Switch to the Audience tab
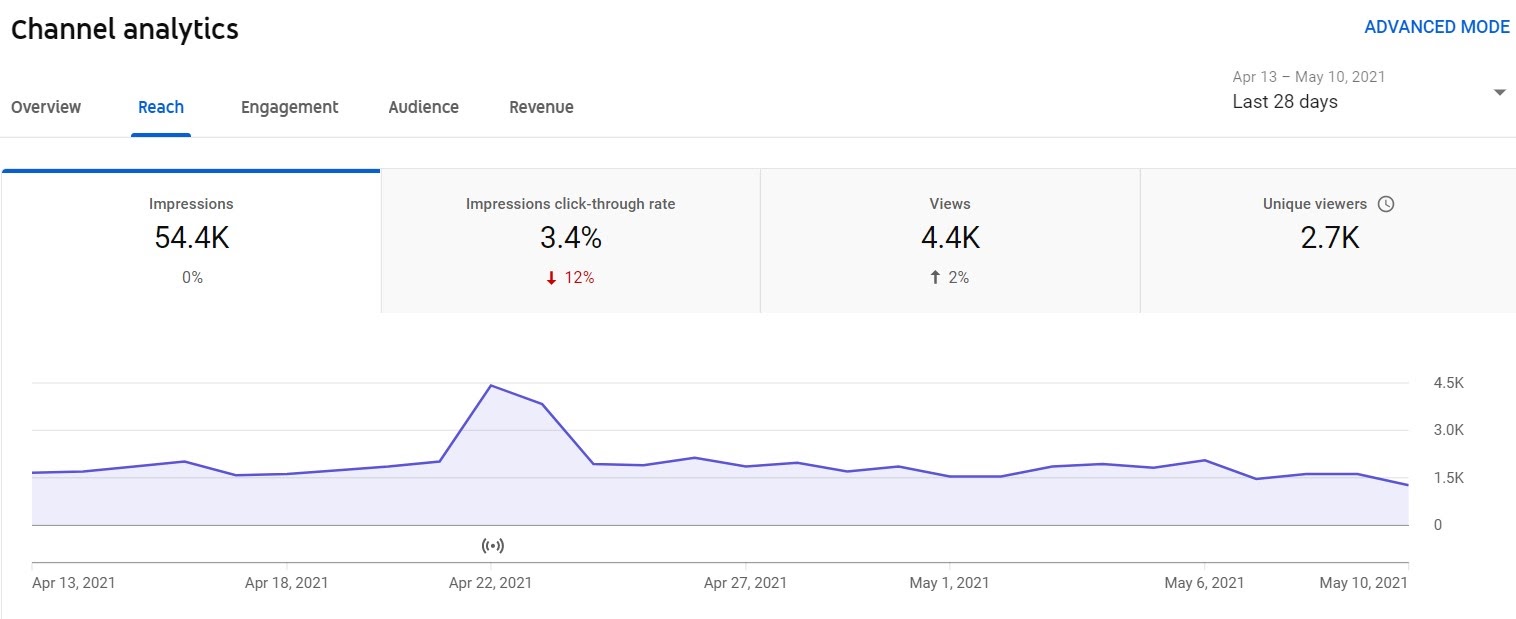This screenshot has height=619, width=1516. (423, 107)
